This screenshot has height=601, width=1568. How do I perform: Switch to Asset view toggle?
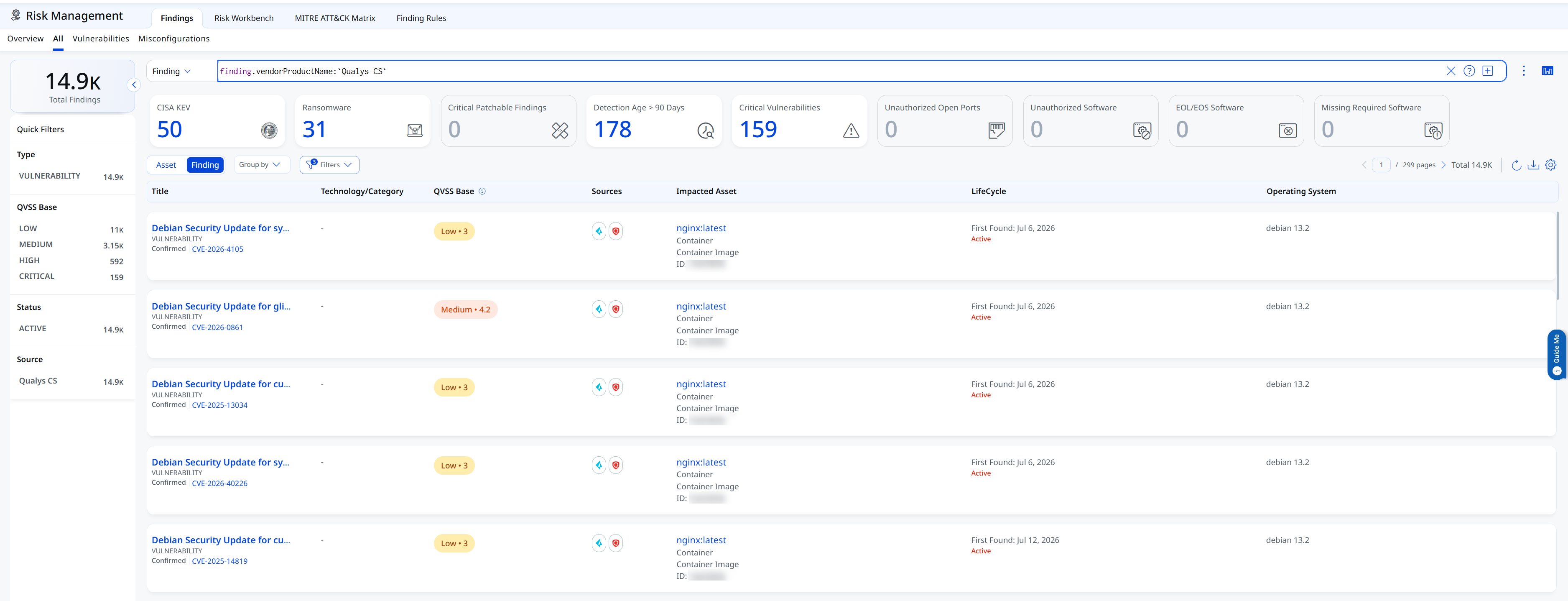(x=166, y=165)
